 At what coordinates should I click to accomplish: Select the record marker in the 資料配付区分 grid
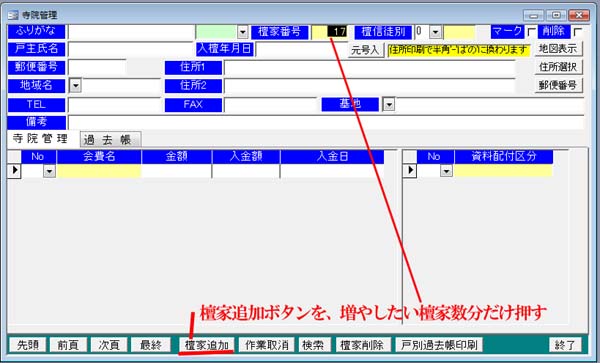point(410,170)
